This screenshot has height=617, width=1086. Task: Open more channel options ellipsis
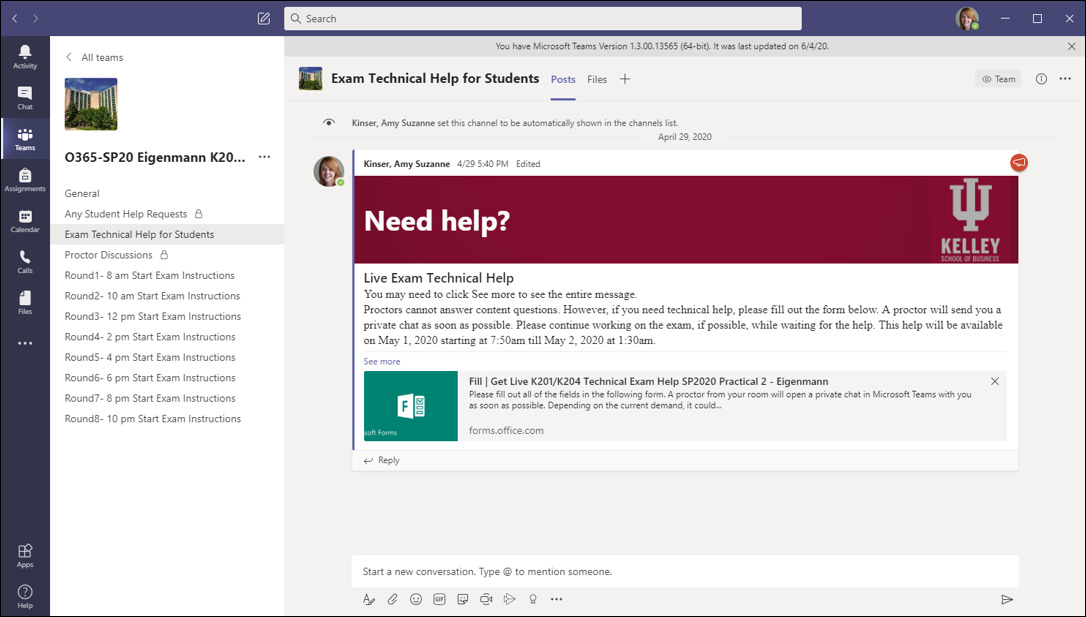pyautogui.click(x=1065, y=79)
